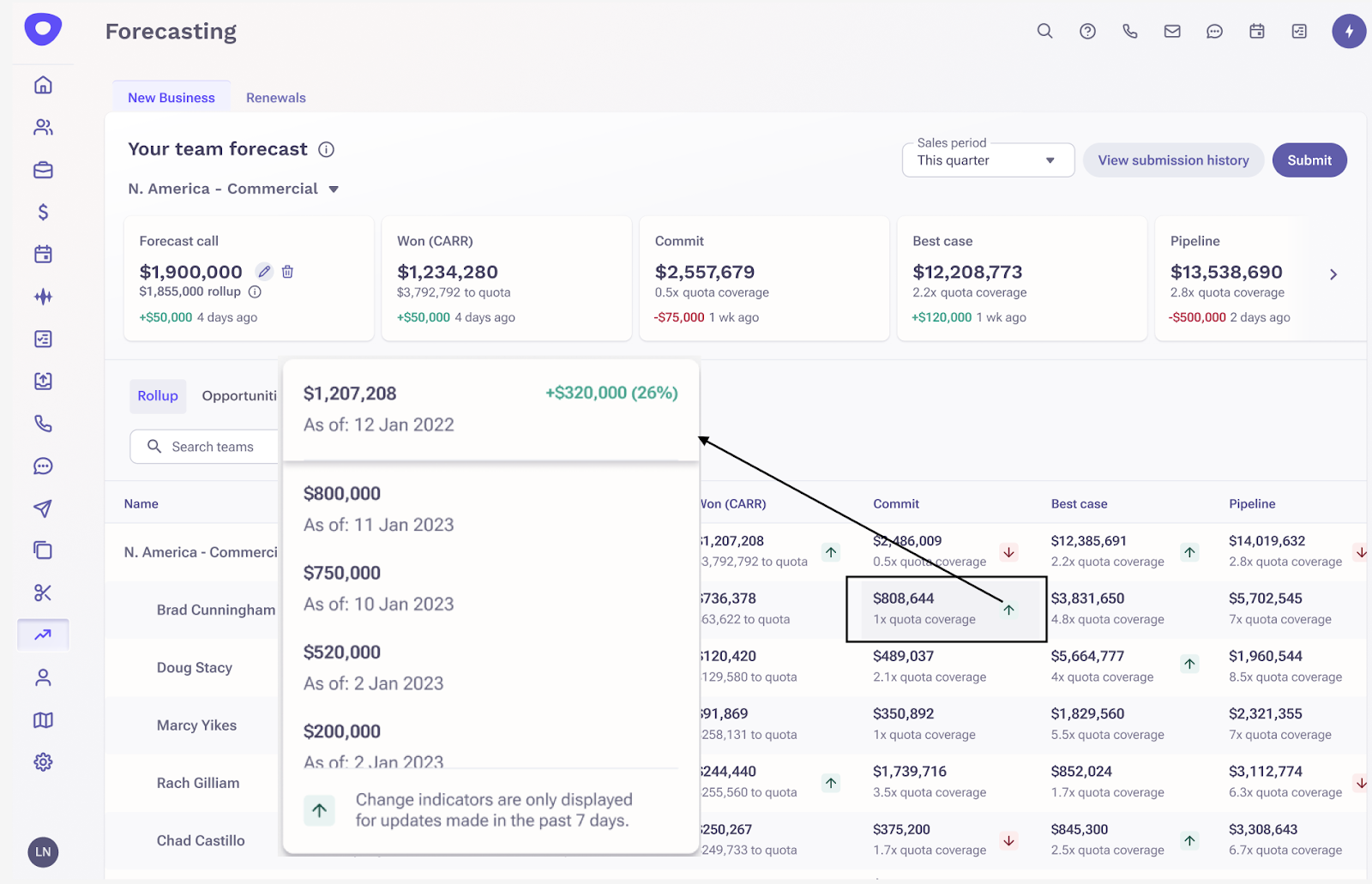Select the Rollup view tab

[158, 396]
